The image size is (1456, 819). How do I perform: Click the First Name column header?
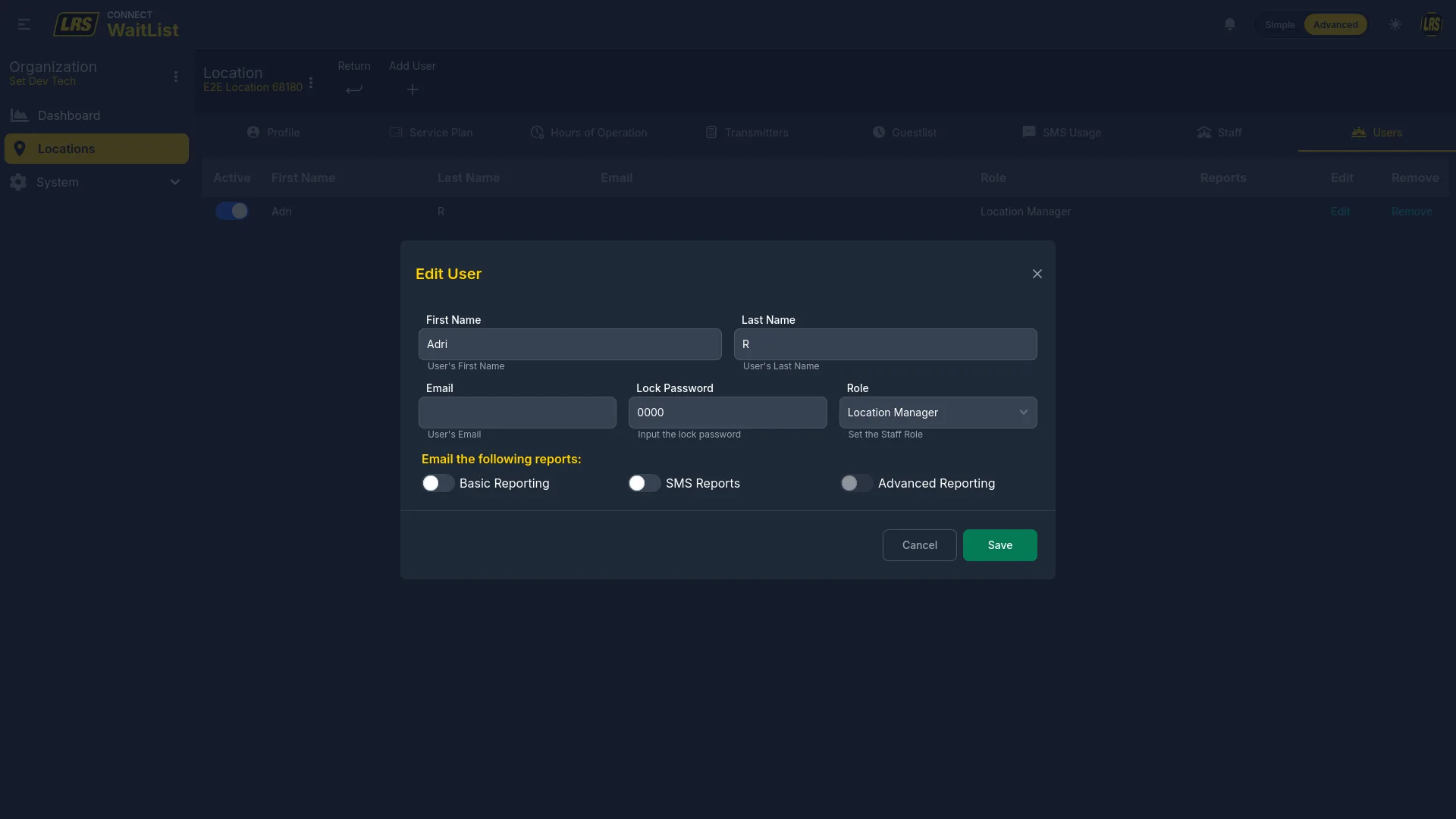pyautogui.click(x=303, y=177)
